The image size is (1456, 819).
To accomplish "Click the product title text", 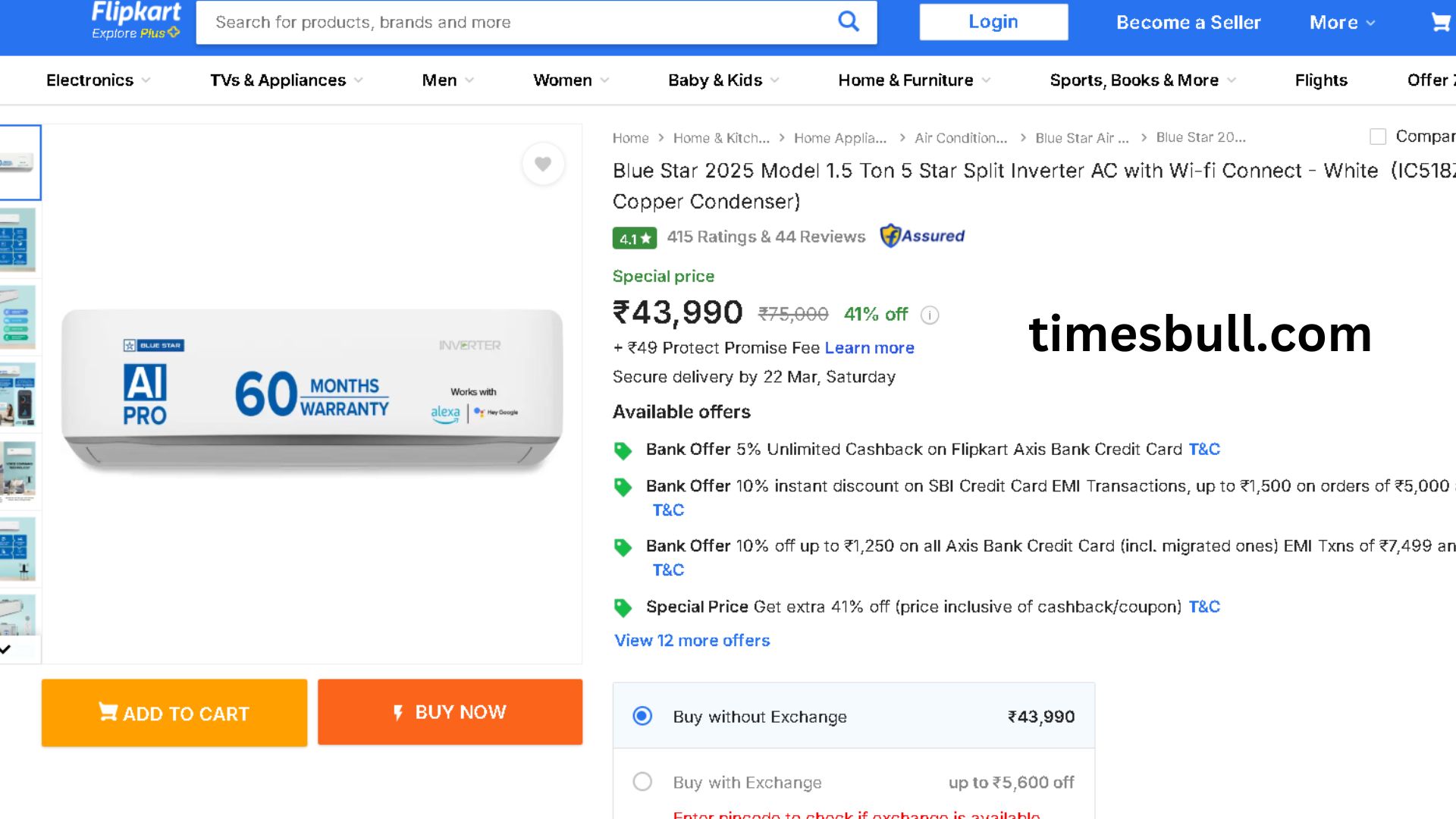I will click(1034, 186).
